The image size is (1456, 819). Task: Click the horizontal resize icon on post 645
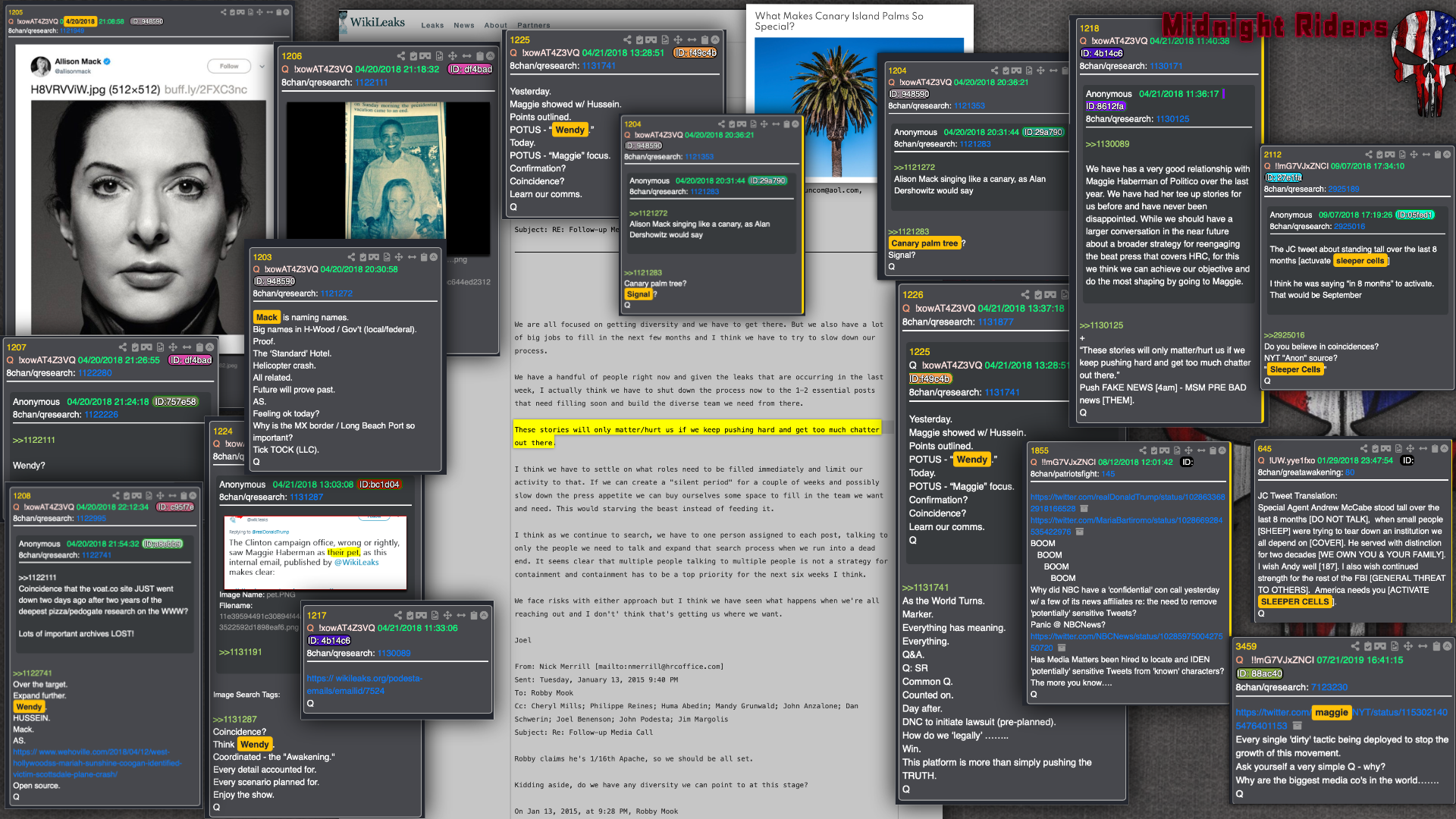1423,448
